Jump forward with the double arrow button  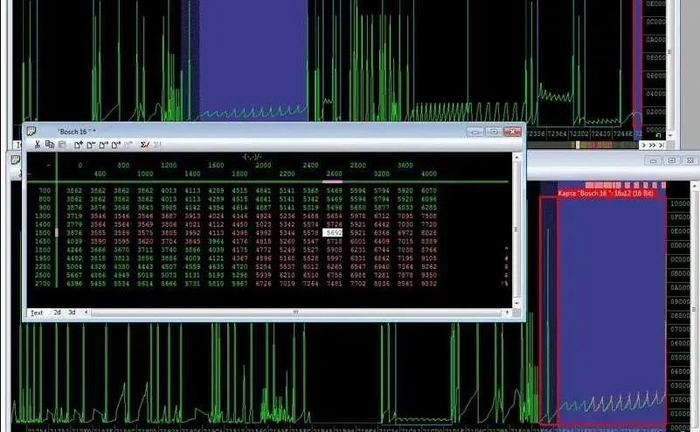coord(652,145)
